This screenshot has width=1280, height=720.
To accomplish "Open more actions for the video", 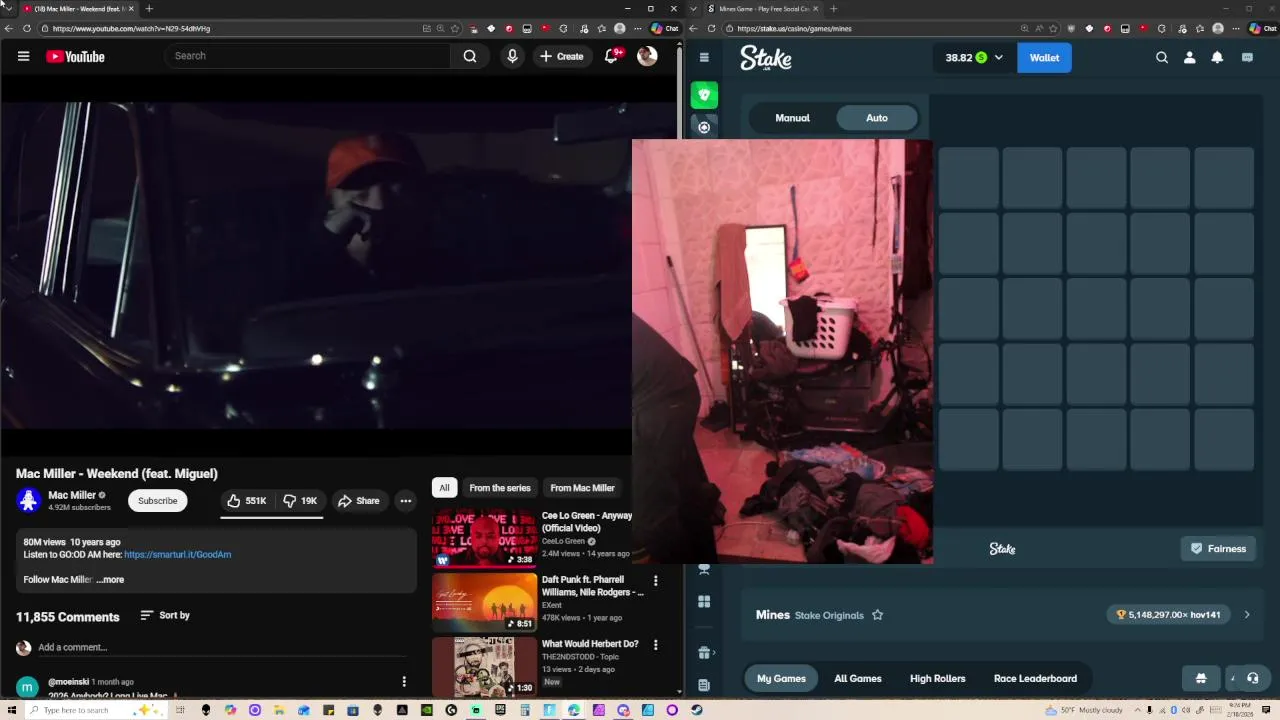I will click(405, 500).
